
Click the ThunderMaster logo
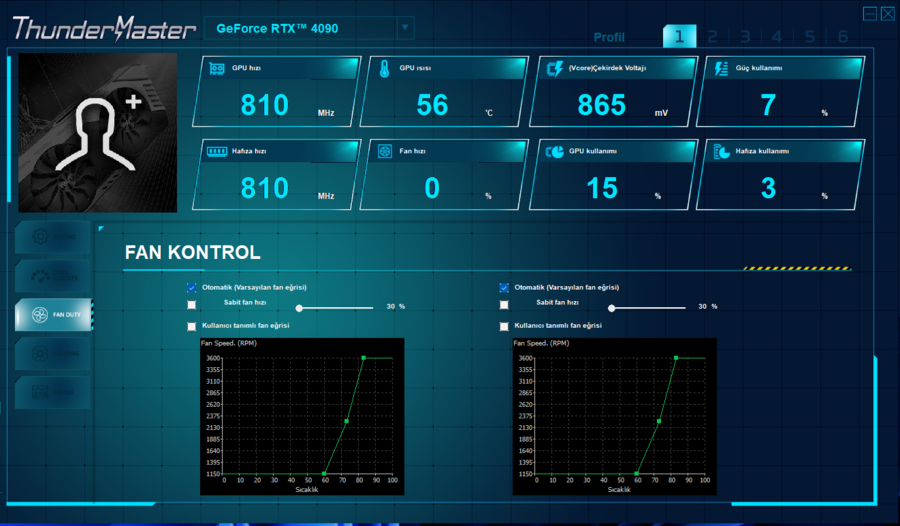(104, 29)
